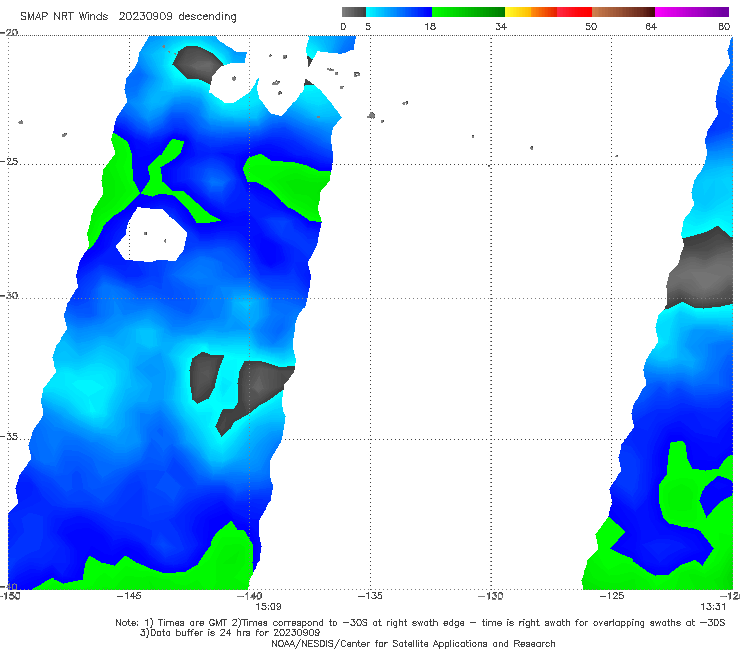Viewport: 740px width, 650px height.
Task: Click the colorbar label '50'
Action: pyautogui.click(x=591, y=26)
